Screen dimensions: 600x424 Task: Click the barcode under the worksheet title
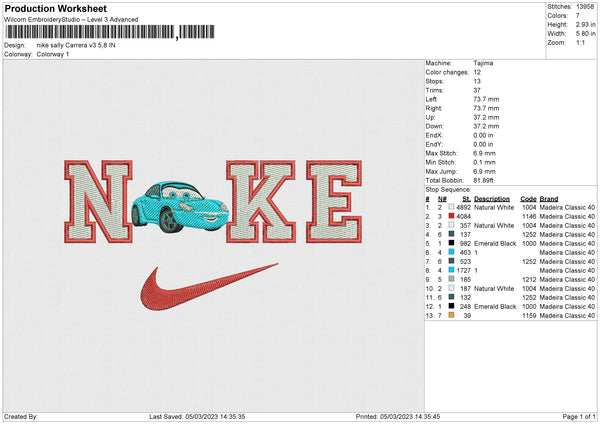(x=110, y=32)
